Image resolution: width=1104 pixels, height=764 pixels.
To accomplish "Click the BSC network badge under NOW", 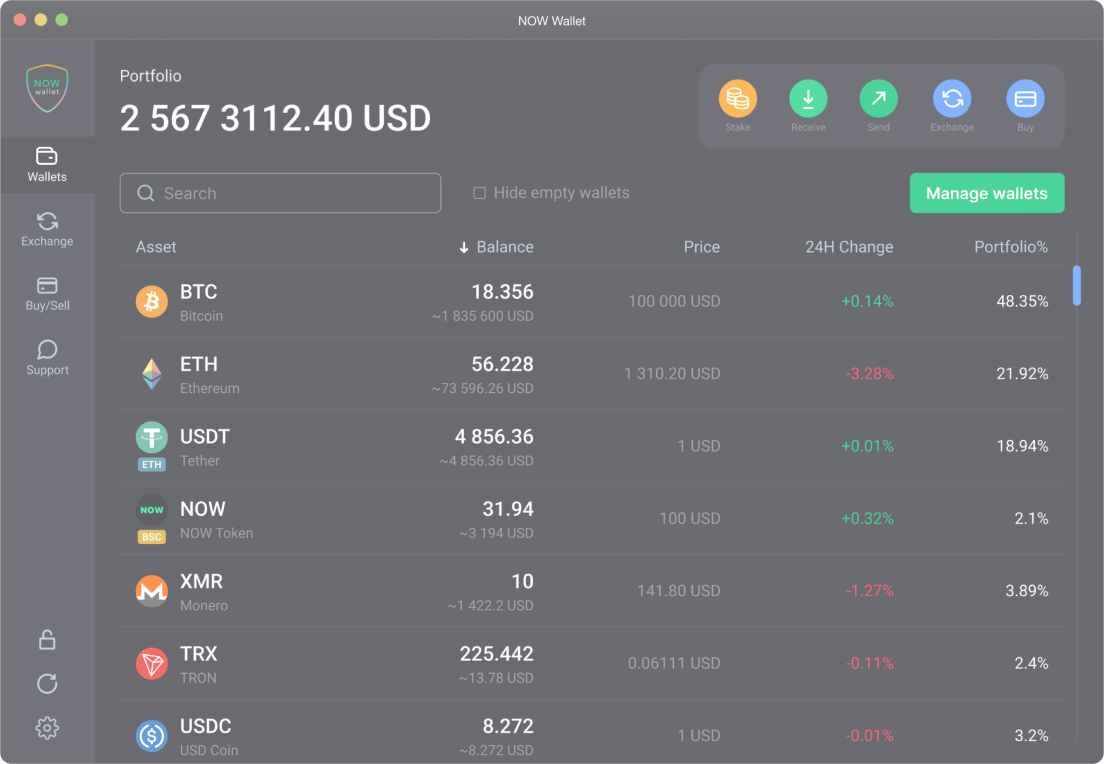I will [151, 537].
